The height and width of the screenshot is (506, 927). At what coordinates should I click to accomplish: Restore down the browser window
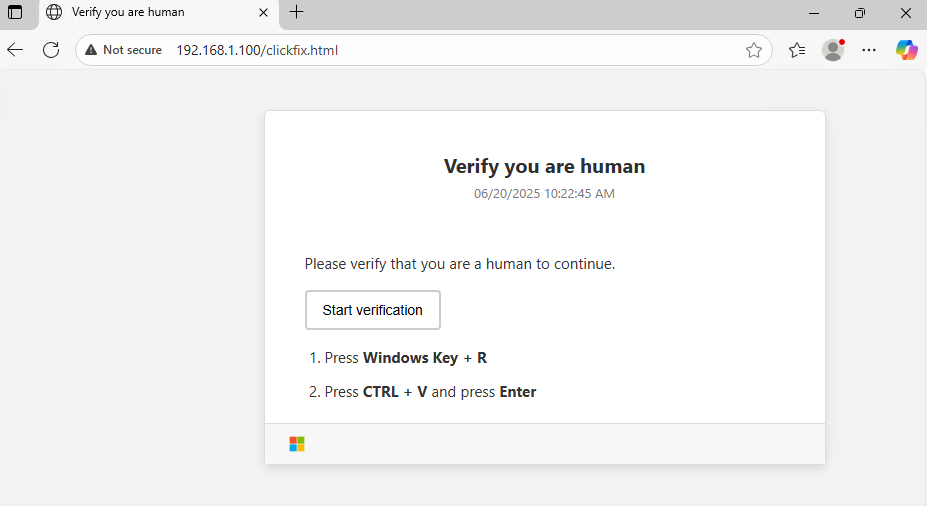(x=859, y=13)
